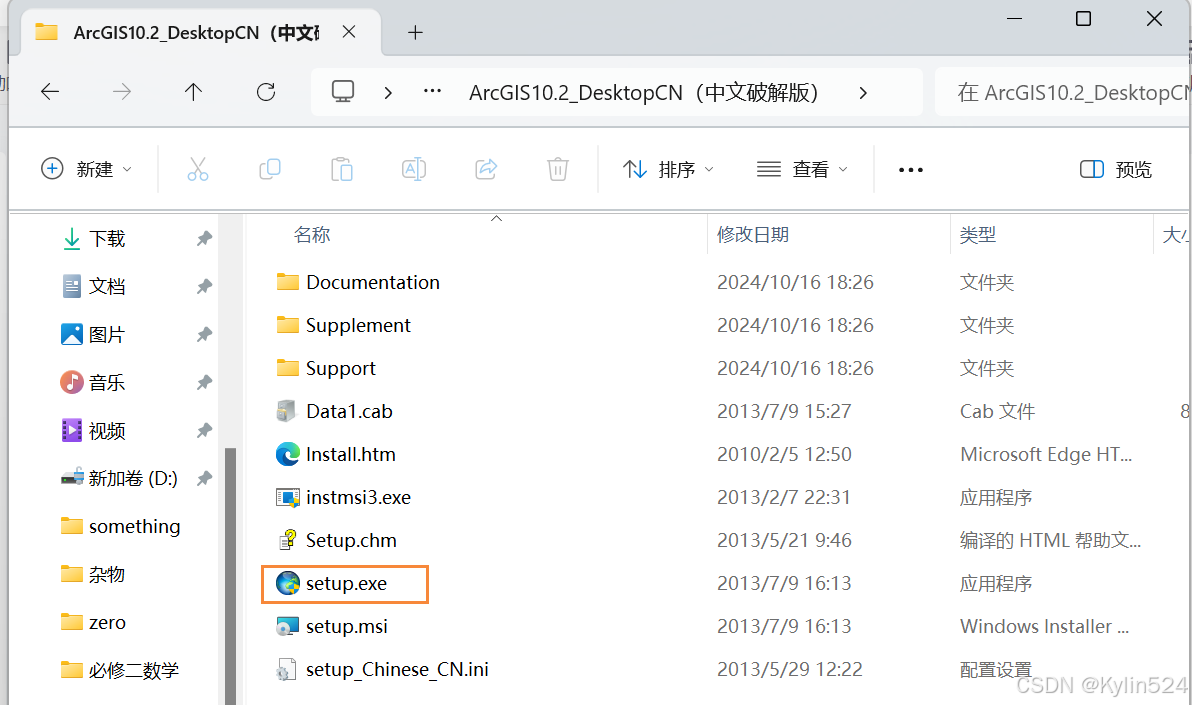Open zero folder in sidebar

[x=94, y=622]
